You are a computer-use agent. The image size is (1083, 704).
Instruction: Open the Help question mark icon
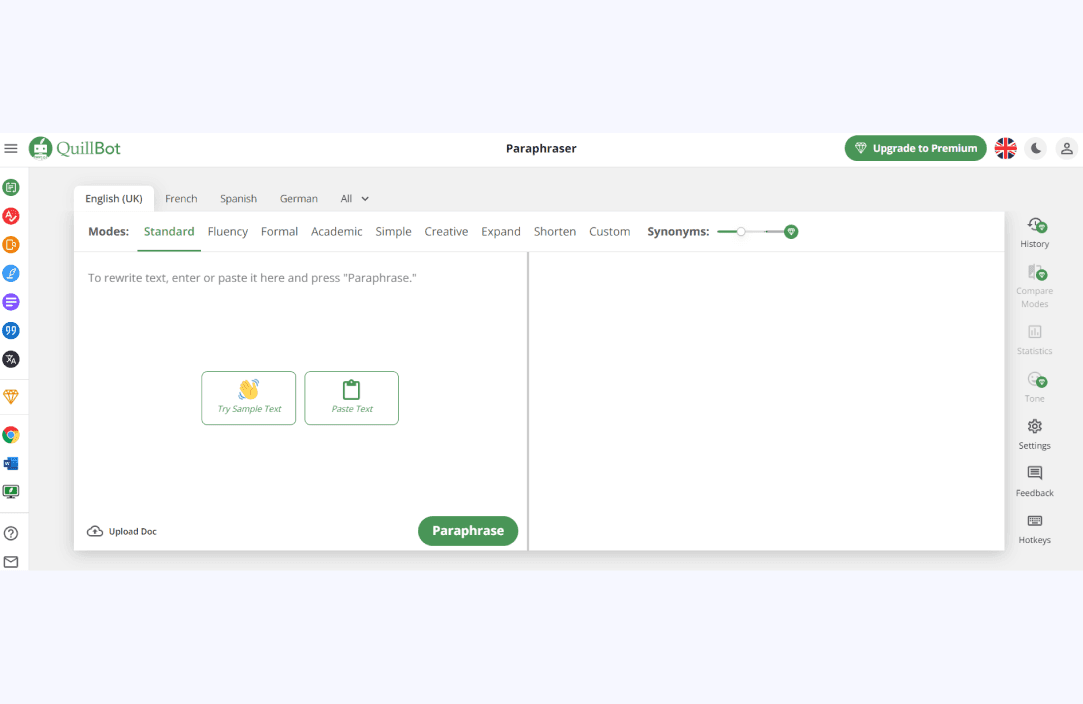[11, 533]
